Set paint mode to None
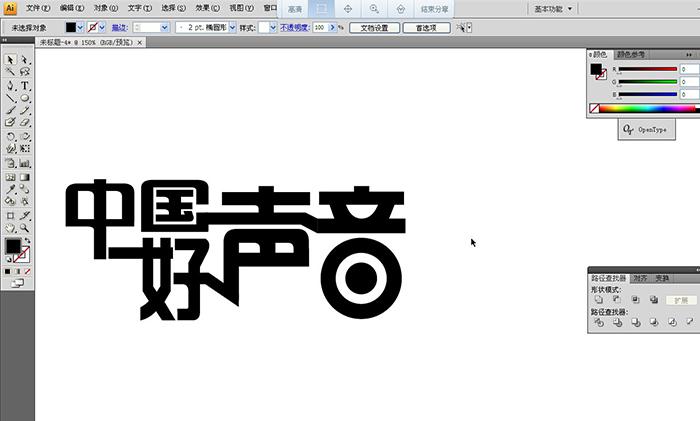Screen dimensions: 700x421 pyautogui.click(x=27, y=271)
